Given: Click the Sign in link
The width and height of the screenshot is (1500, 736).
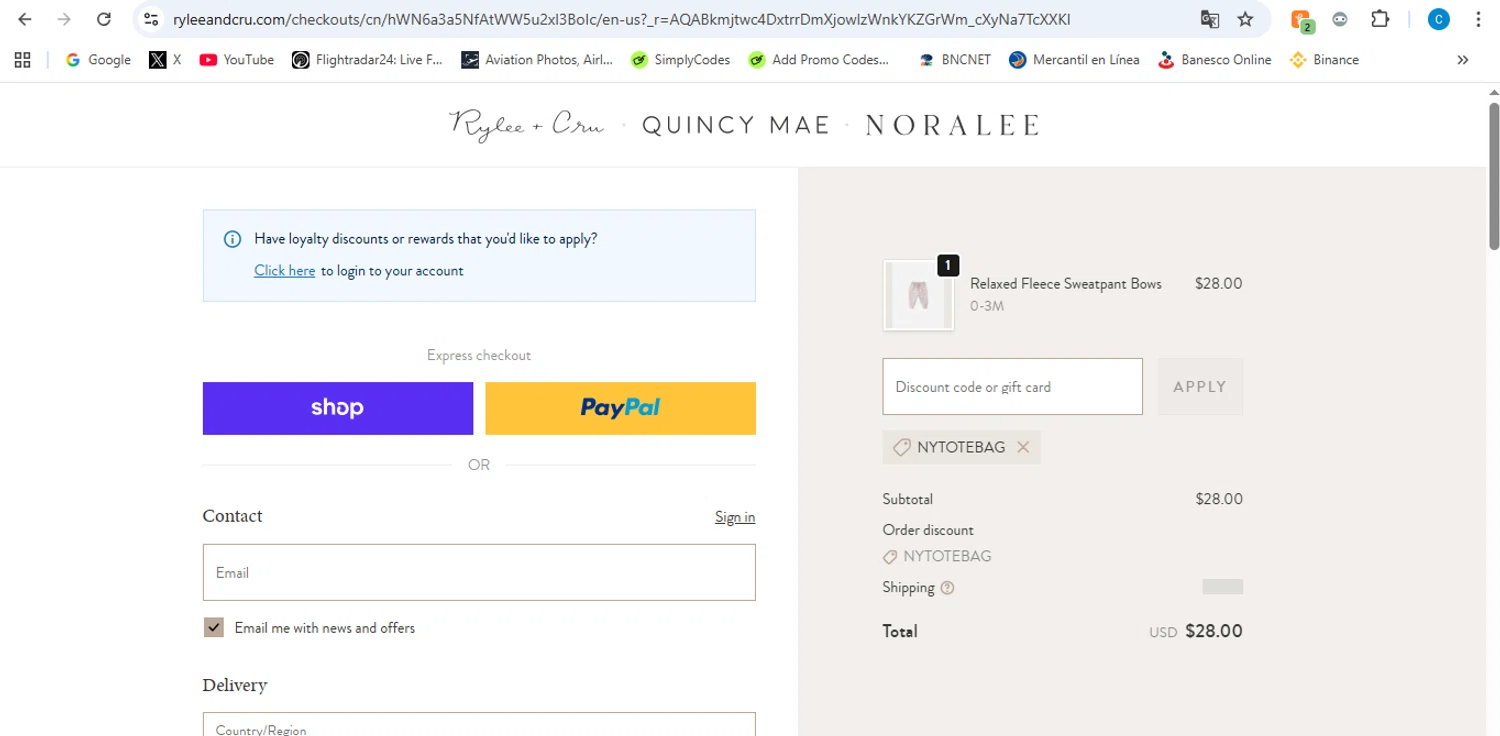Looking at the screenshot, I should point(735,517).
